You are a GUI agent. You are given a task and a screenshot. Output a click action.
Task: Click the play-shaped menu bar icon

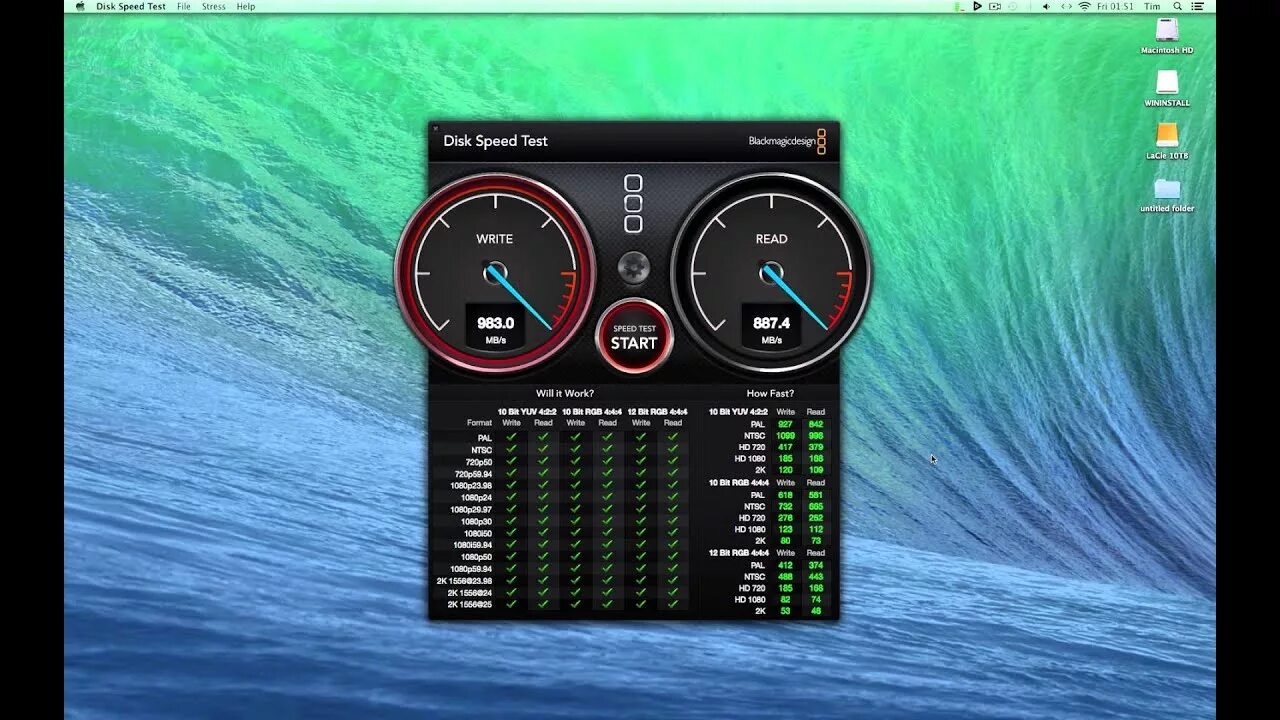pyautogui.click(x=977, y=6)
